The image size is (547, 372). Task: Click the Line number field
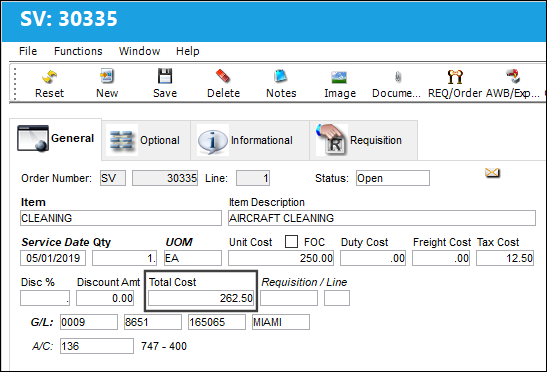pyautogui.click(x=253, y=178)
